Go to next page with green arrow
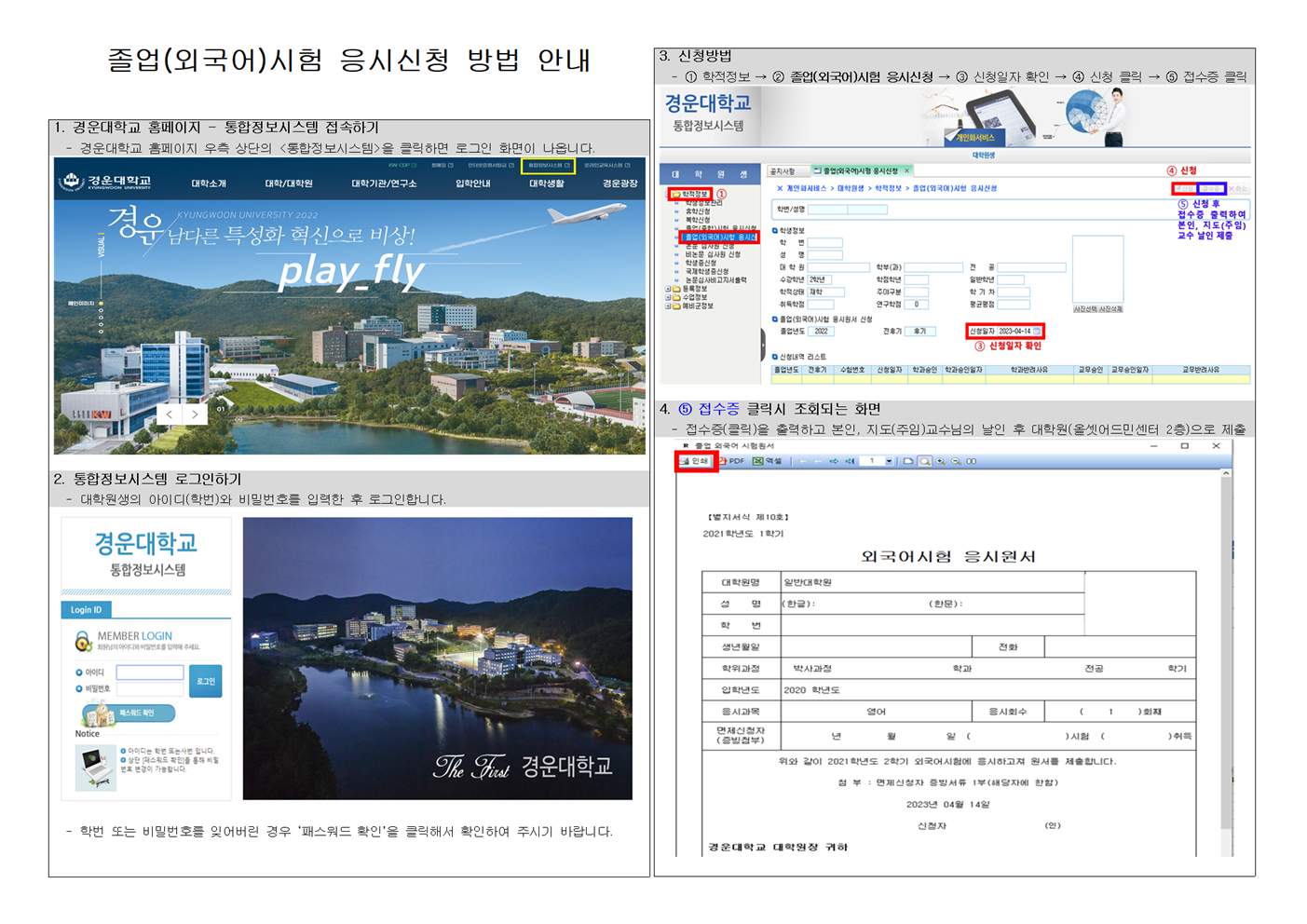 tap(833, 461)
